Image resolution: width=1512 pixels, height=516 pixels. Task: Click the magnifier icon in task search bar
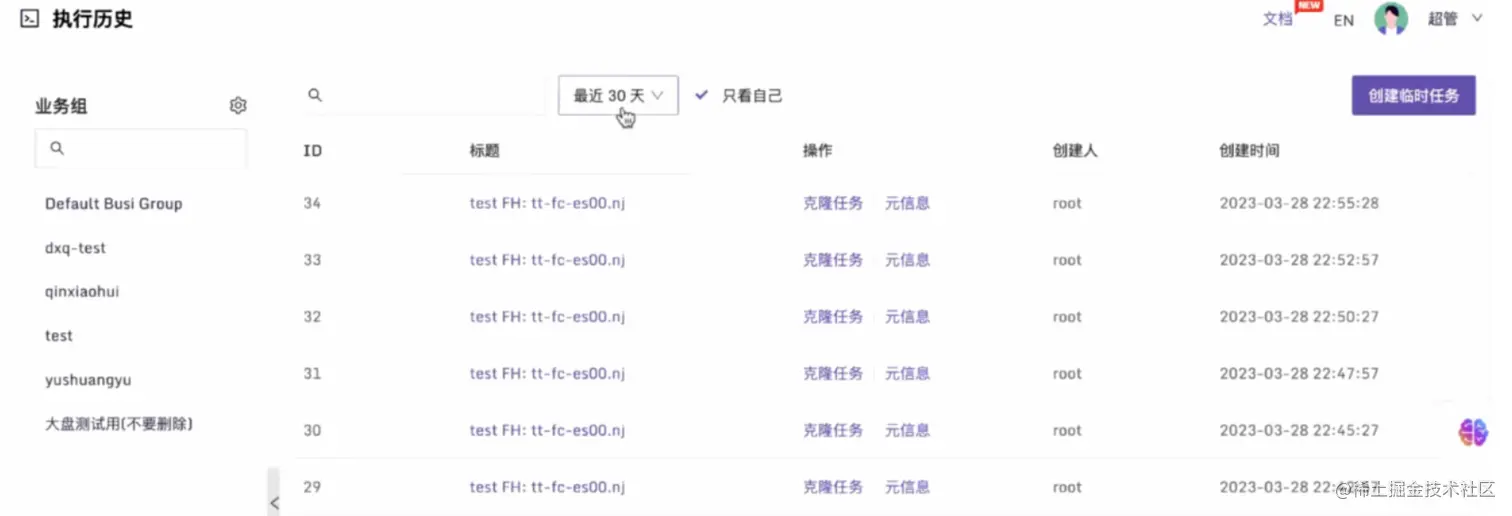point(315,95)
